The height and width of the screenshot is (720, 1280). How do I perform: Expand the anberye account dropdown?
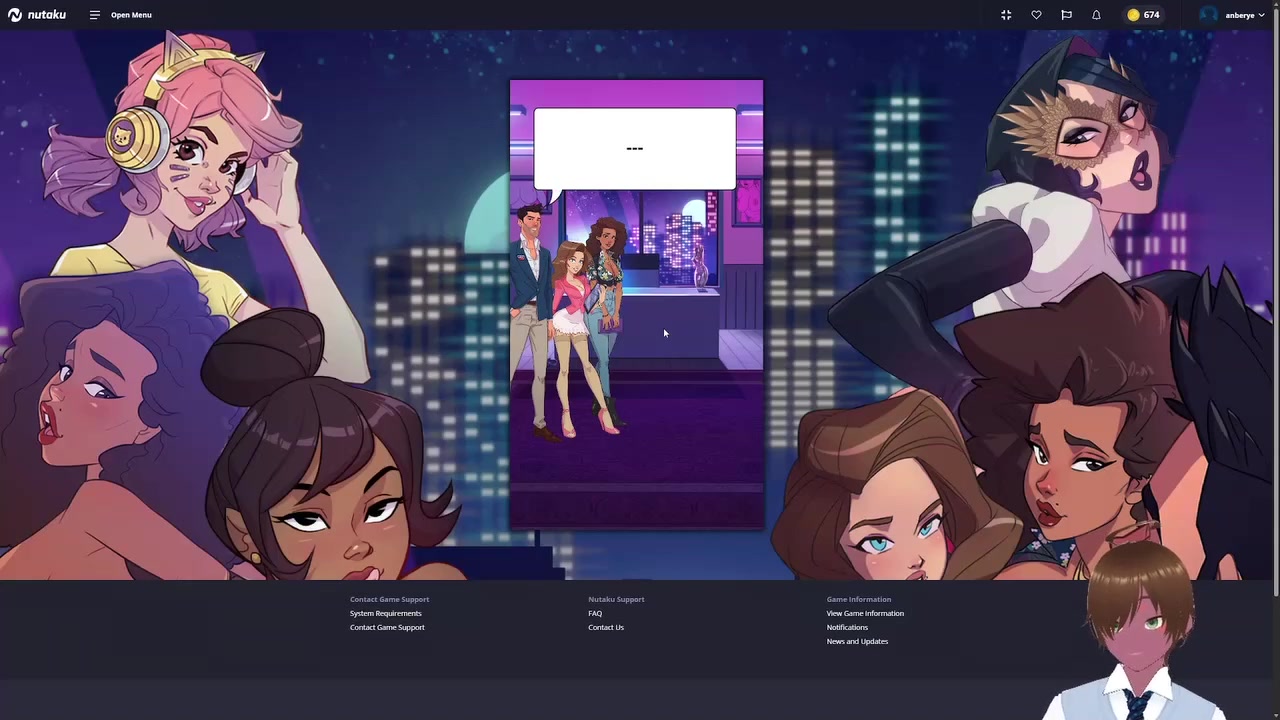point(1245,15)
